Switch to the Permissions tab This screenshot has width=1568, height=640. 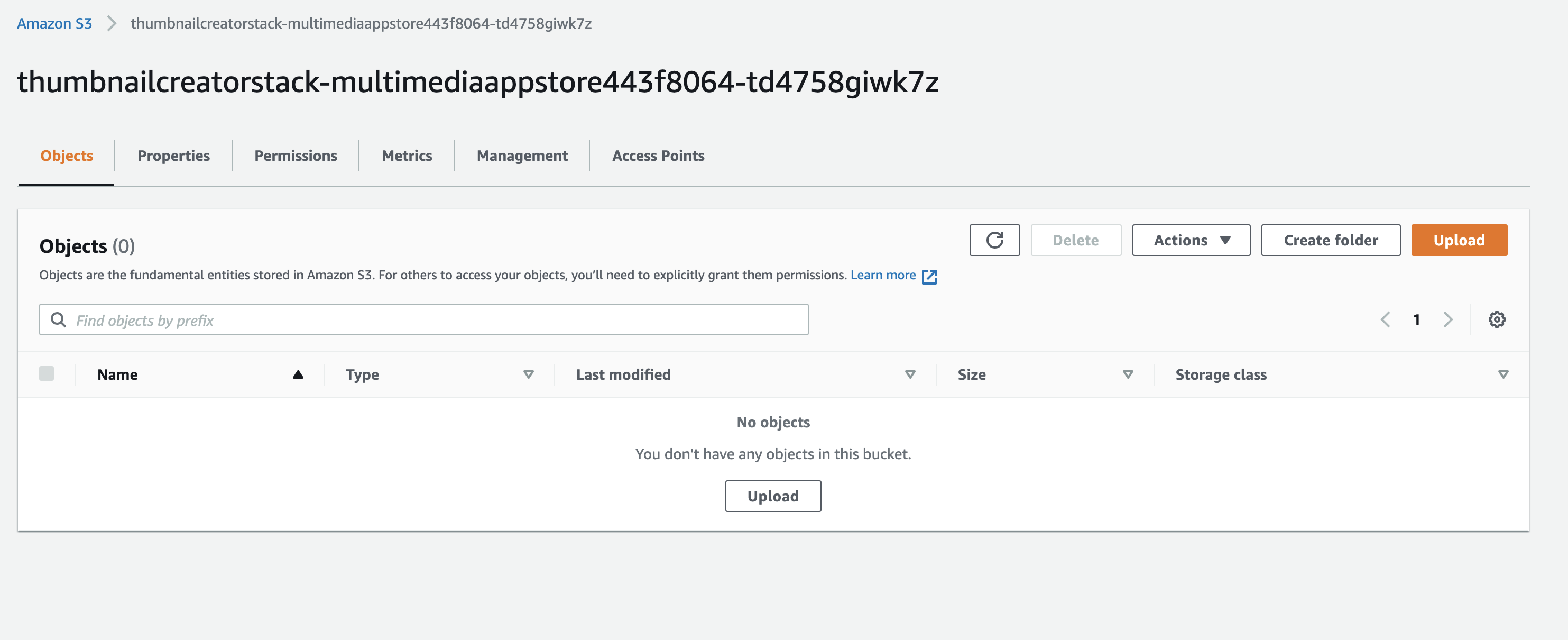click(x=295, y=156)
